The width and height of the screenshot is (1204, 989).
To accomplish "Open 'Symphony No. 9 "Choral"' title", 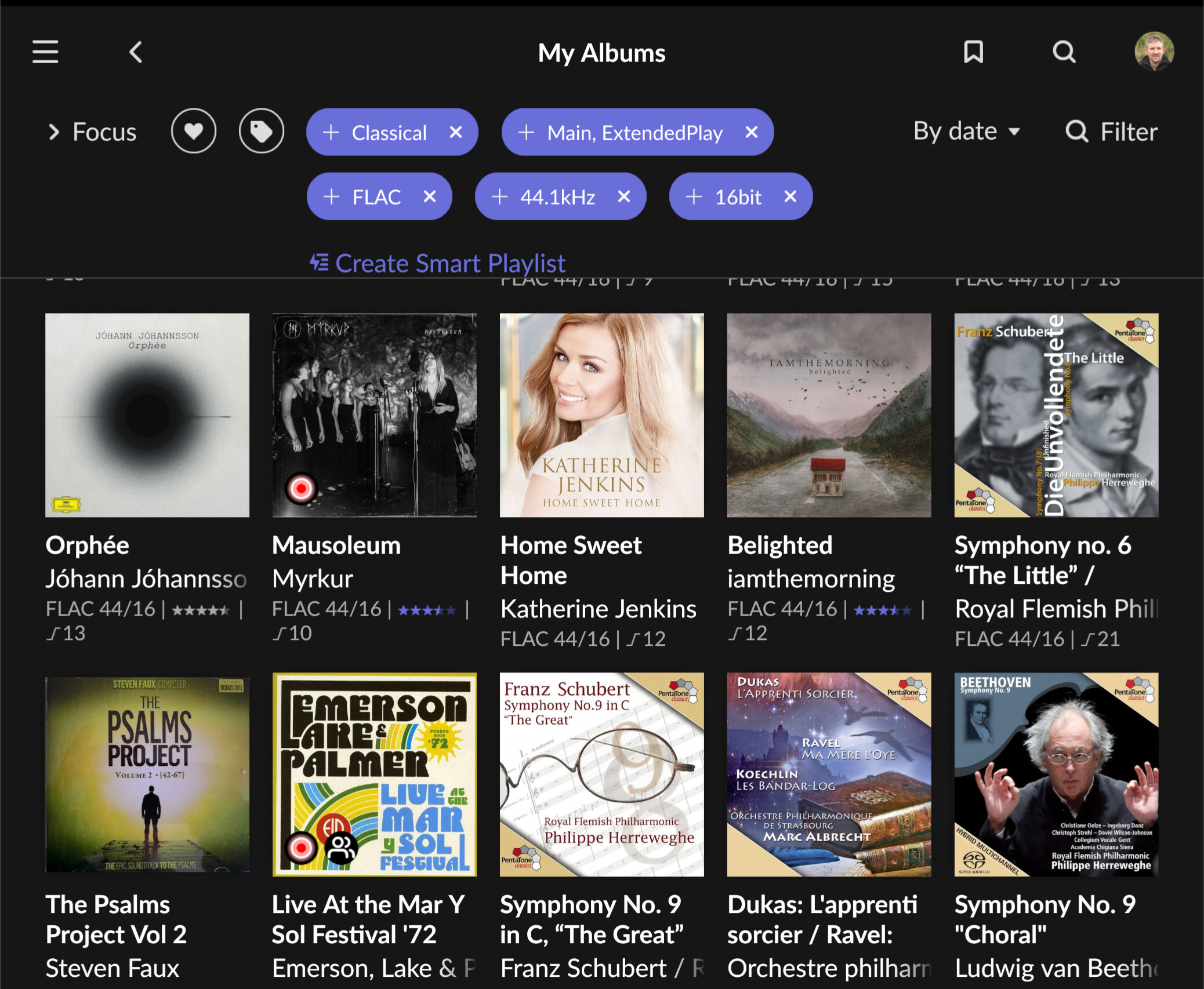I will 1045,919.
